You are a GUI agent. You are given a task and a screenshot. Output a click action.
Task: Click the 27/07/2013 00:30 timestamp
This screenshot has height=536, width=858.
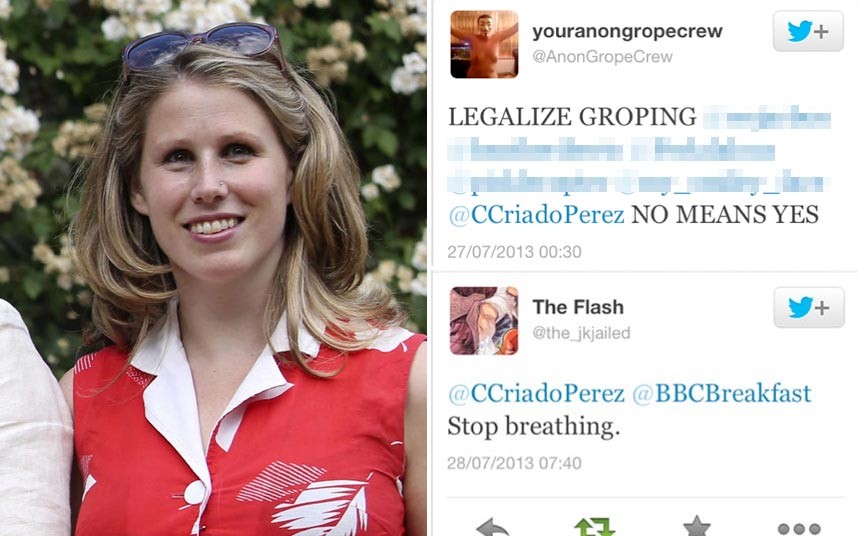(514, 252)
